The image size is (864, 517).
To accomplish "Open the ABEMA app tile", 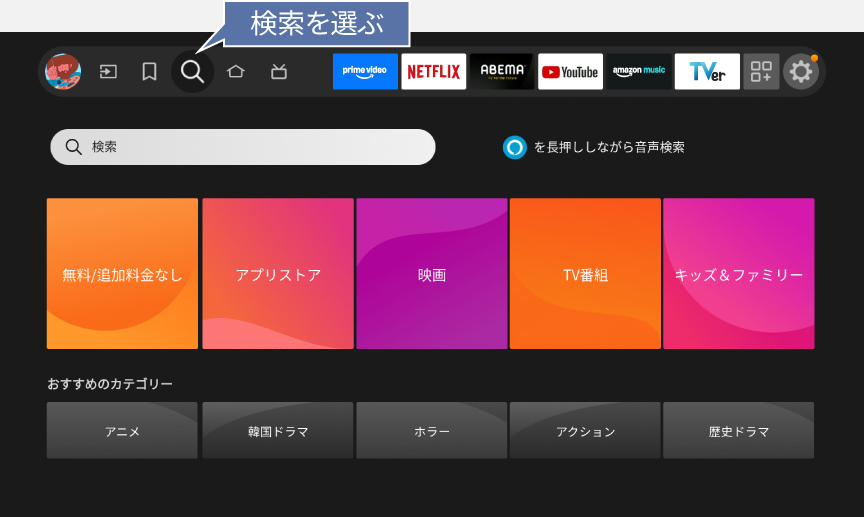I will [502, 72].
